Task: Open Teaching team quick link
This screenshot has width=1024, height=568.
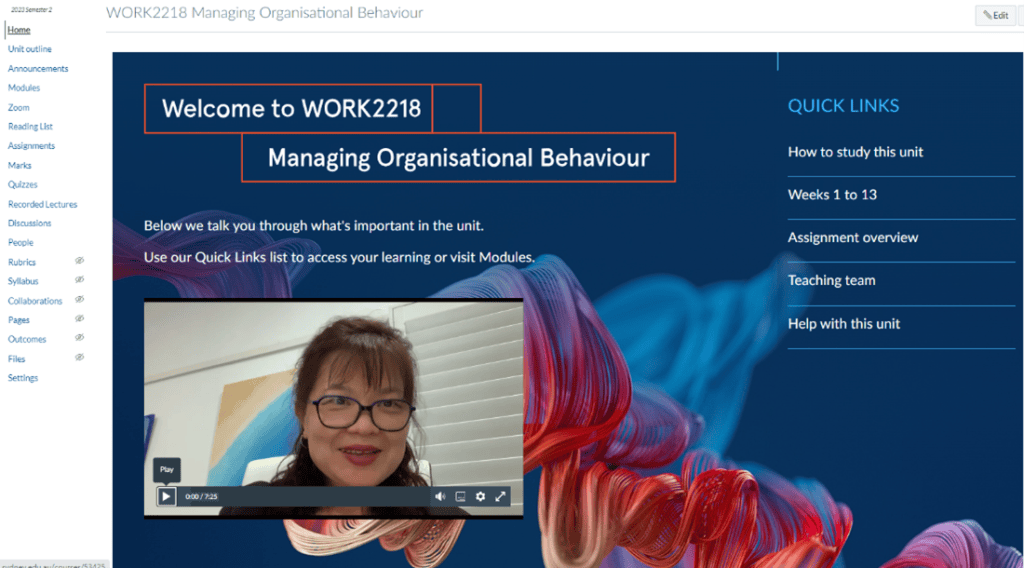Action: click(831, 280)
